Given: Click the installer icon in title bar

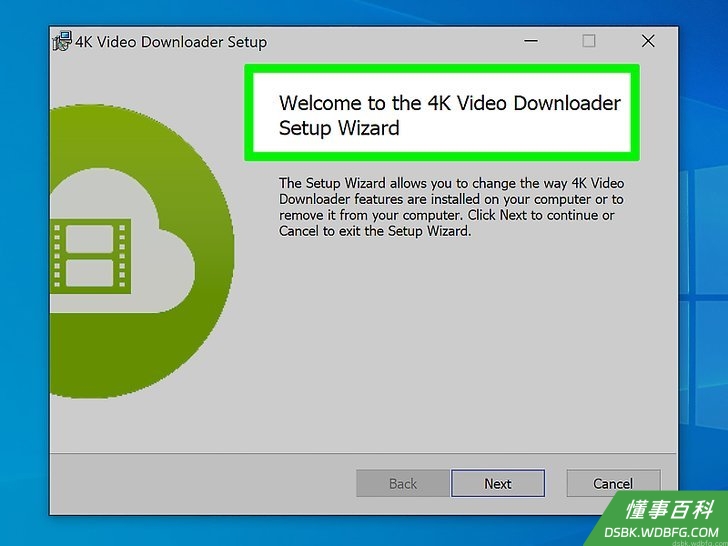Looking at the screenshot, I should 62,41.
